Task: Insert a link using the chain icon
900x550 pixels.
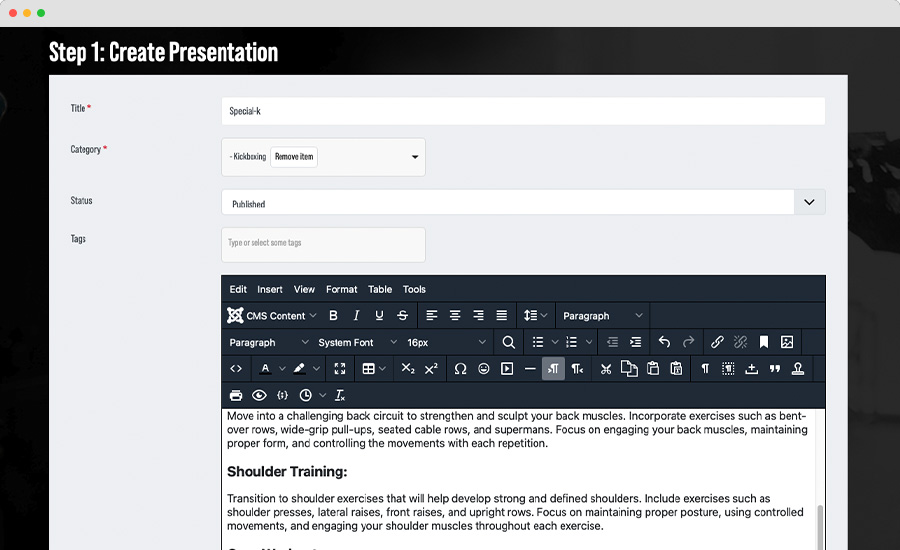Action: (717, 342)
